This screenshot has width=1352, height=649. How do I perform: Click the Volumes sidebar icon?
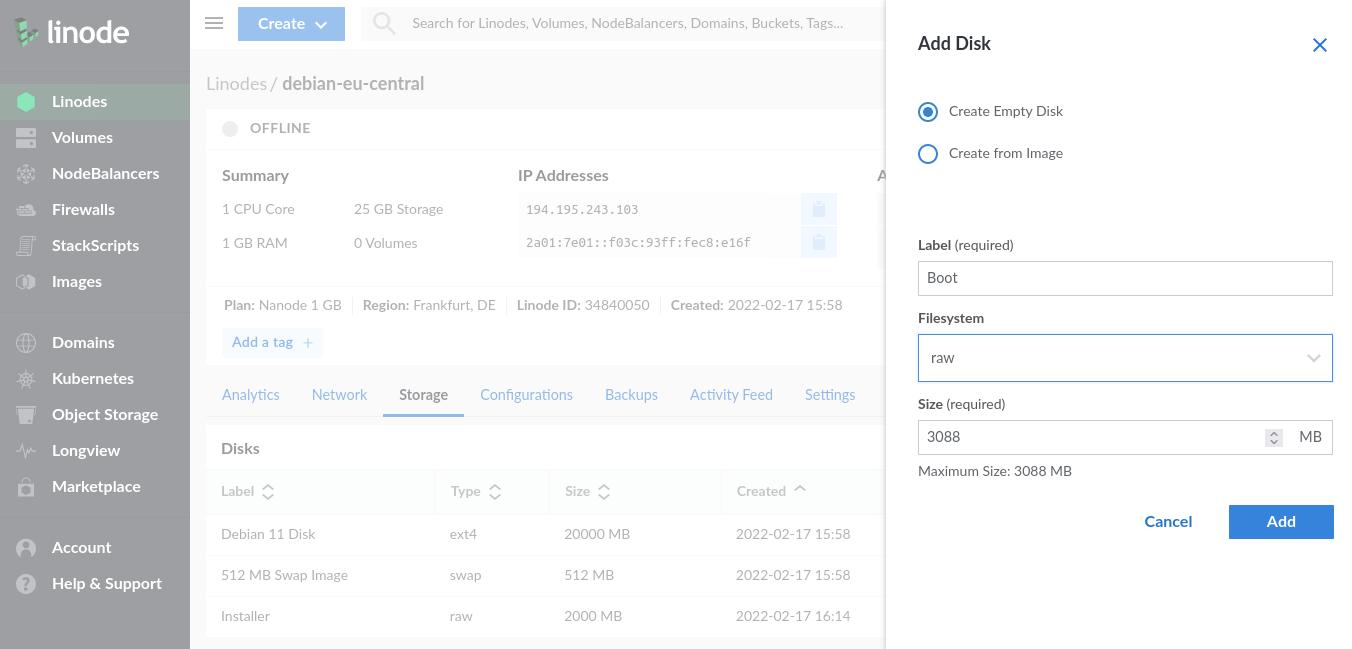click(x=26, y=138)
